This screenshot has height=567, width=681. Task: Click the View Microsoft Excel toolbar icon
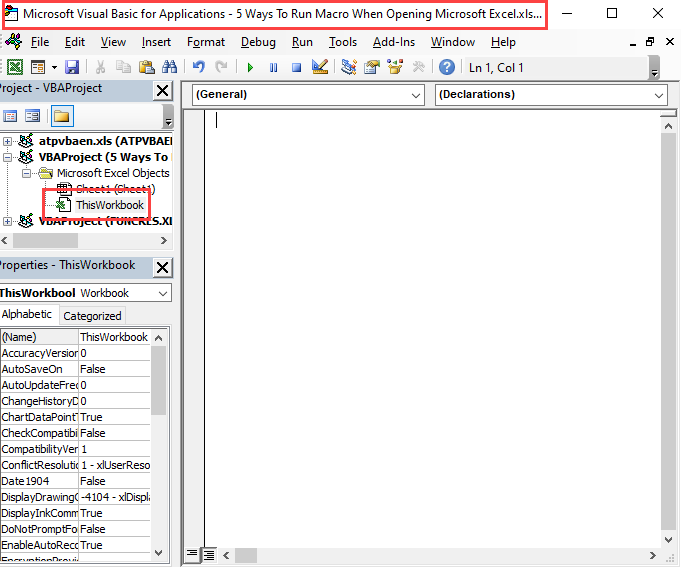click(x=15, y=67)
